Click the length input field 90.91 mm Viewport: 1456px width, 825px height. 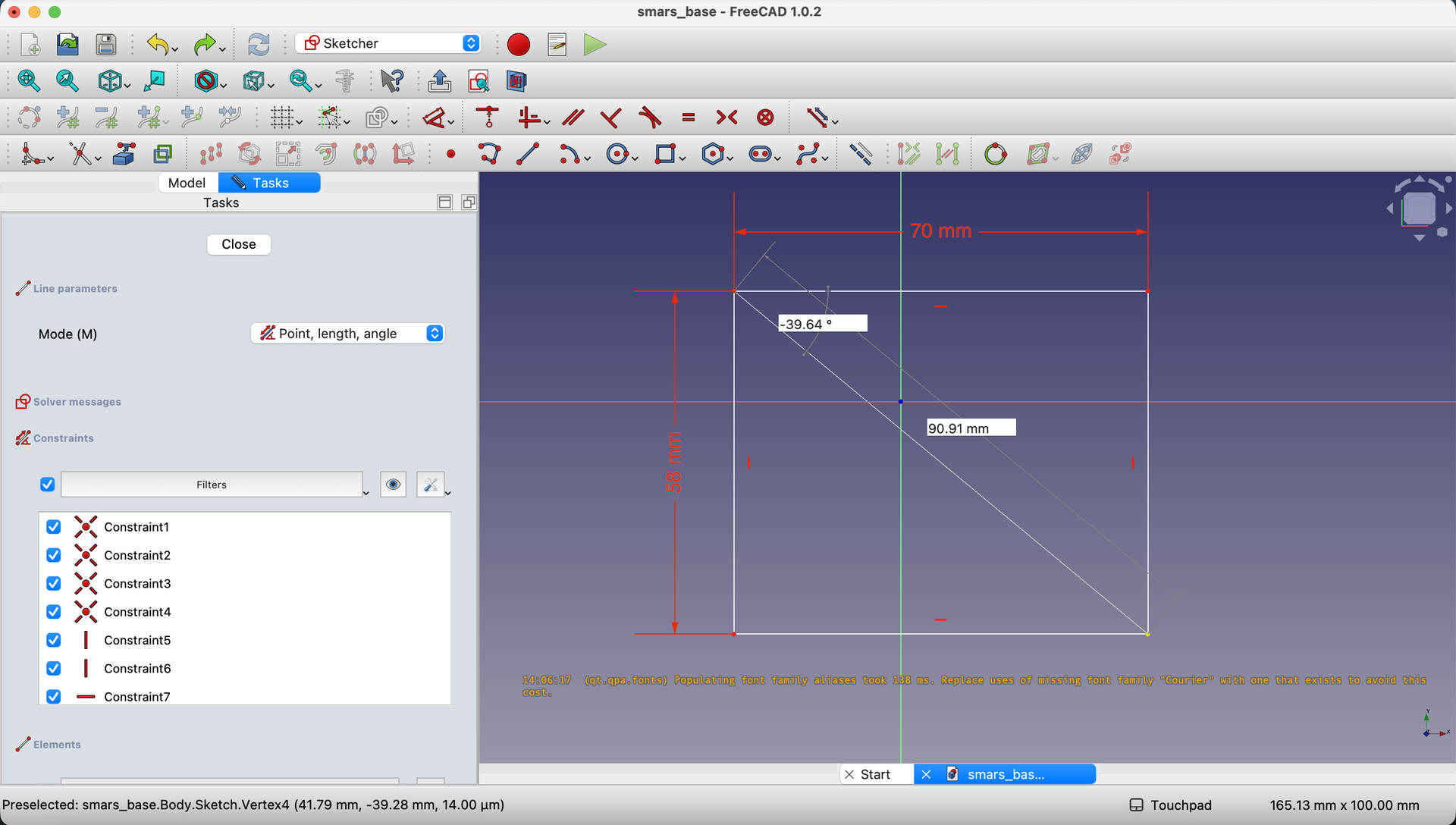971,428
